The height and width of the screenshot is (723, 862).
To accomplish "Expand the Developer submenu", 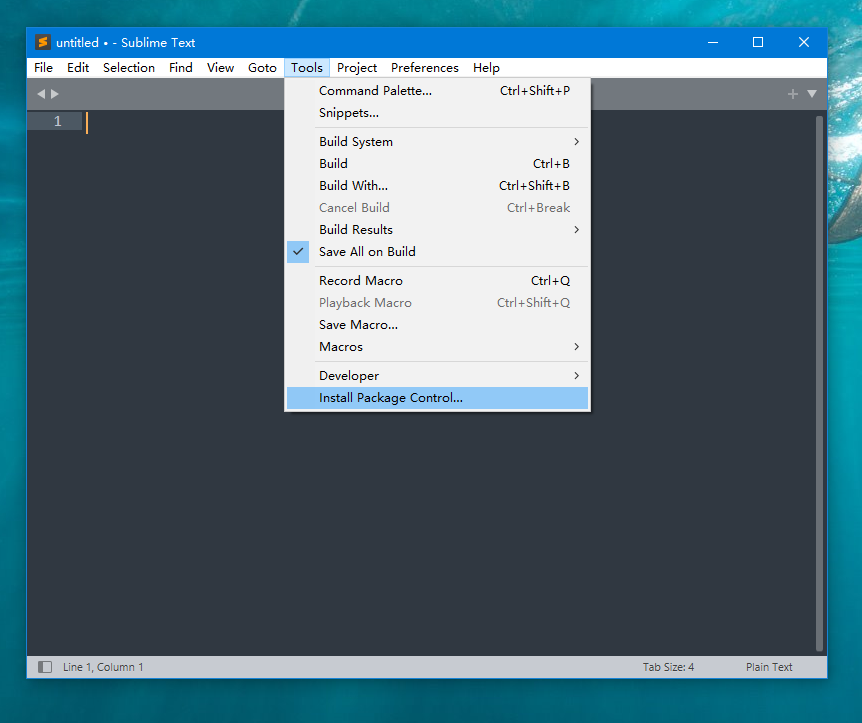I will click(438, 376).
